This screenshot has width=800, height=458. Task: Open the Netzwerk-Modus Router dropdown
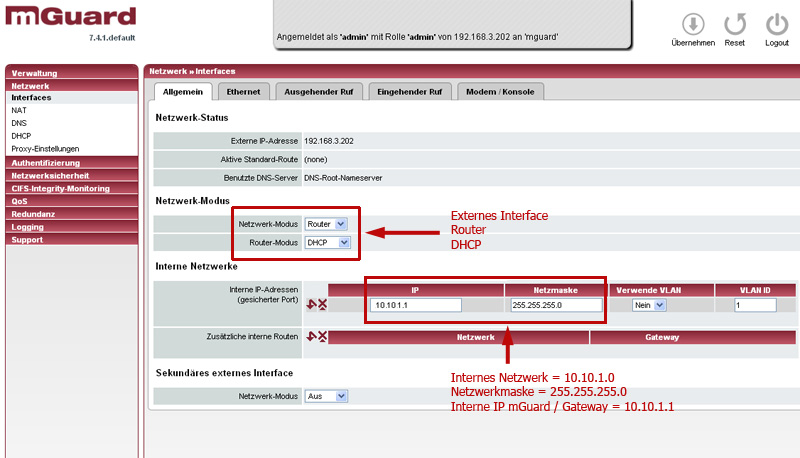pos(327,224)
